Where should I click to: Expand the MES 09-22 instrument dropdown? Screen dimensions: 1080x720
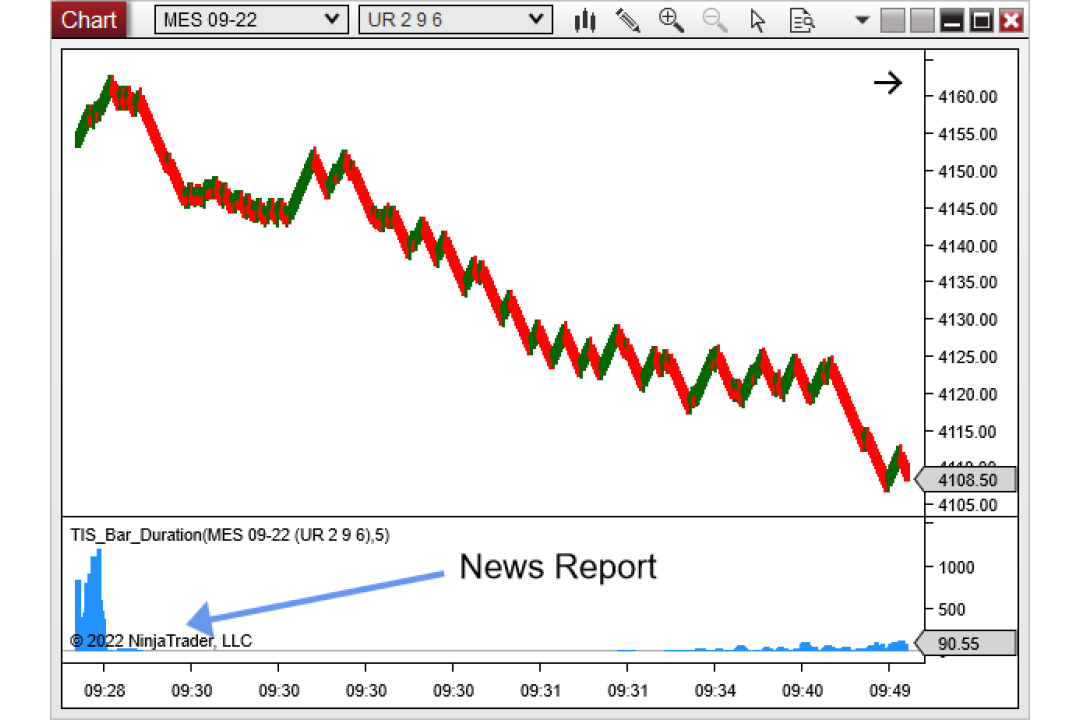[x=251, y=20]
